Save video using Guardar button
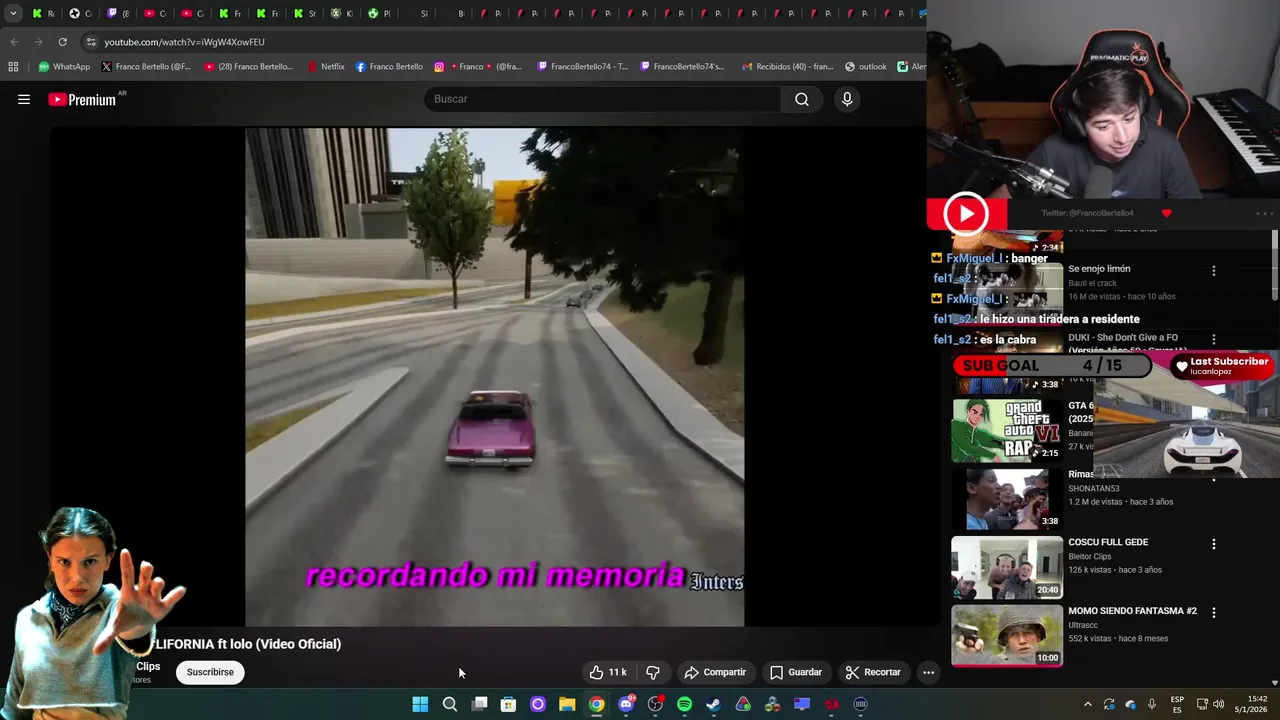 coord(796,672)
